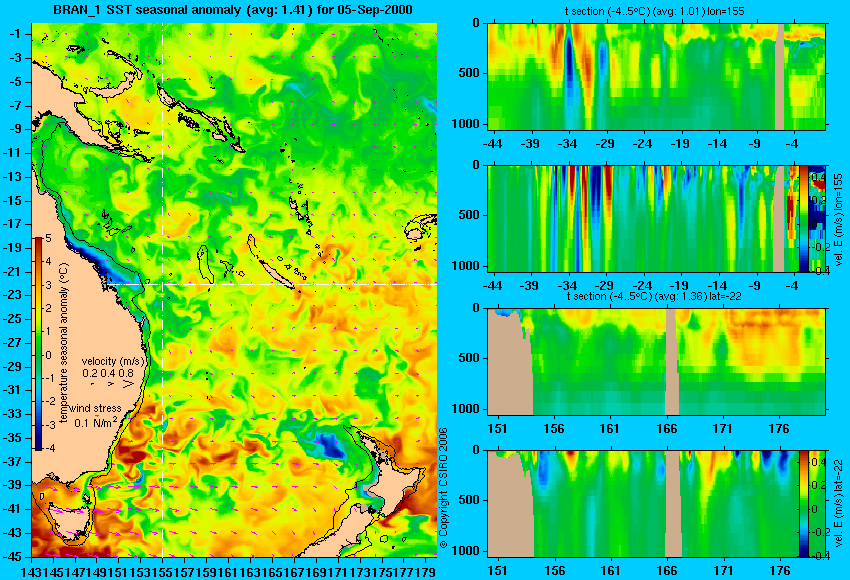Click the 'velocity (m/s)' legend label

[x=113, y=361]
